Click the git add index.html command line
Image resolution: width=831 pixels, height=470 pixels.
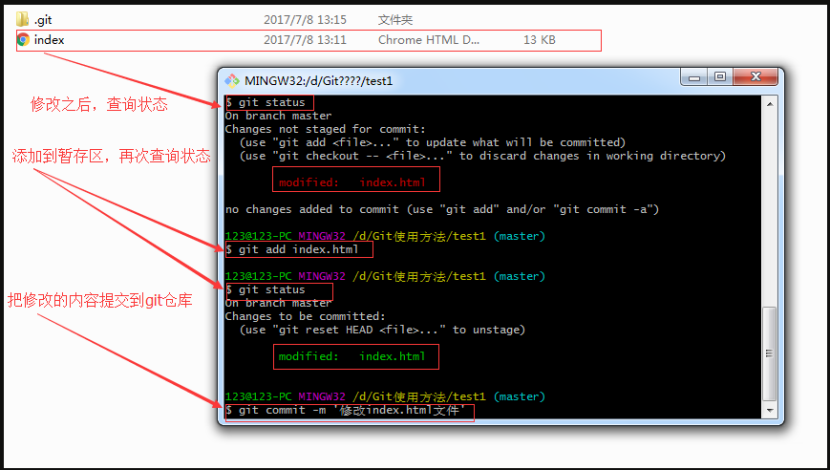292,249
